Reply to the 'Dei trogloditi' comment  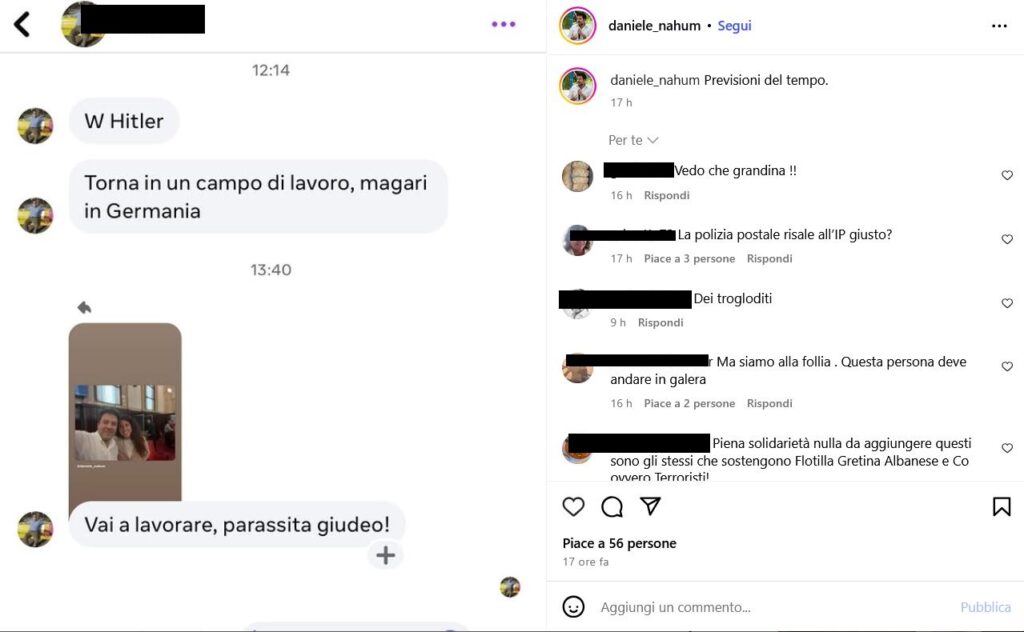click(660, 323)
